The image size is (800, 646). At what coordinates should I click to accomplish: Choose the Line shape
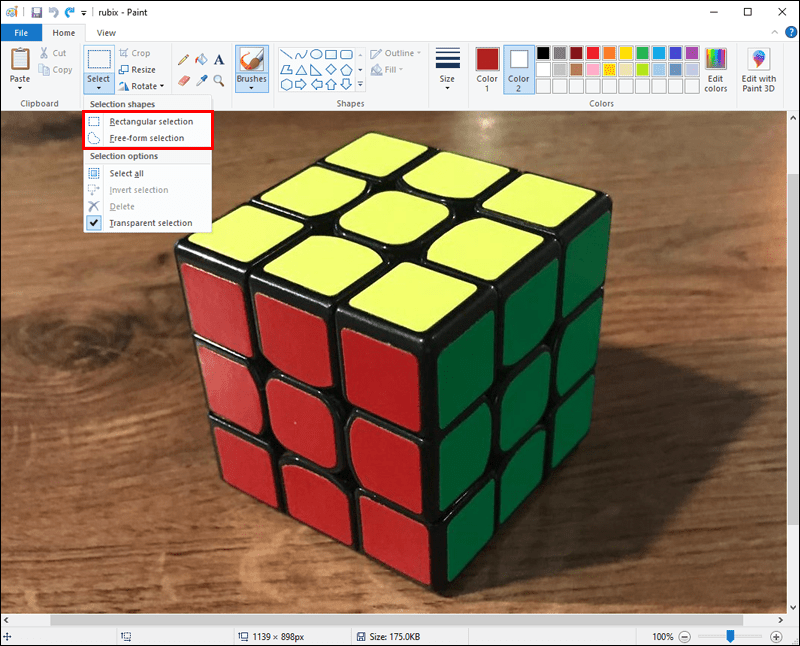tap(286, 55)
